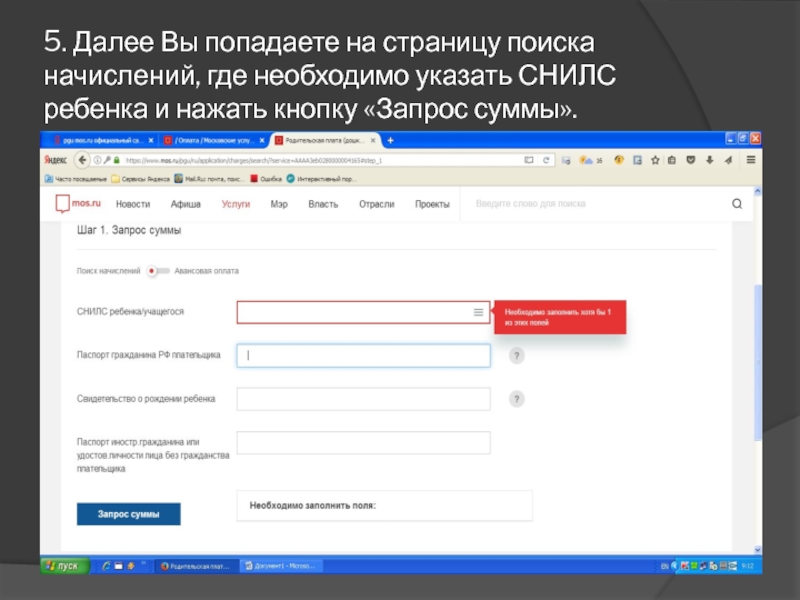Toggle Поиск начислений / Авансовая оплата switch
800x600 pixels.
pyautogui.click(x=157, y=271)
